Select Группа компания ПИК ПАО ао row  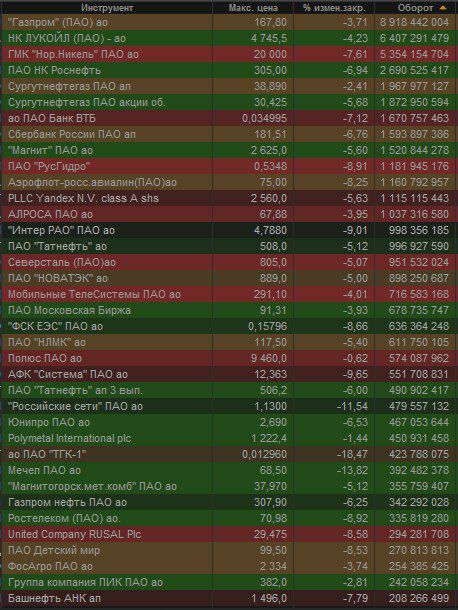click(229, 582)
